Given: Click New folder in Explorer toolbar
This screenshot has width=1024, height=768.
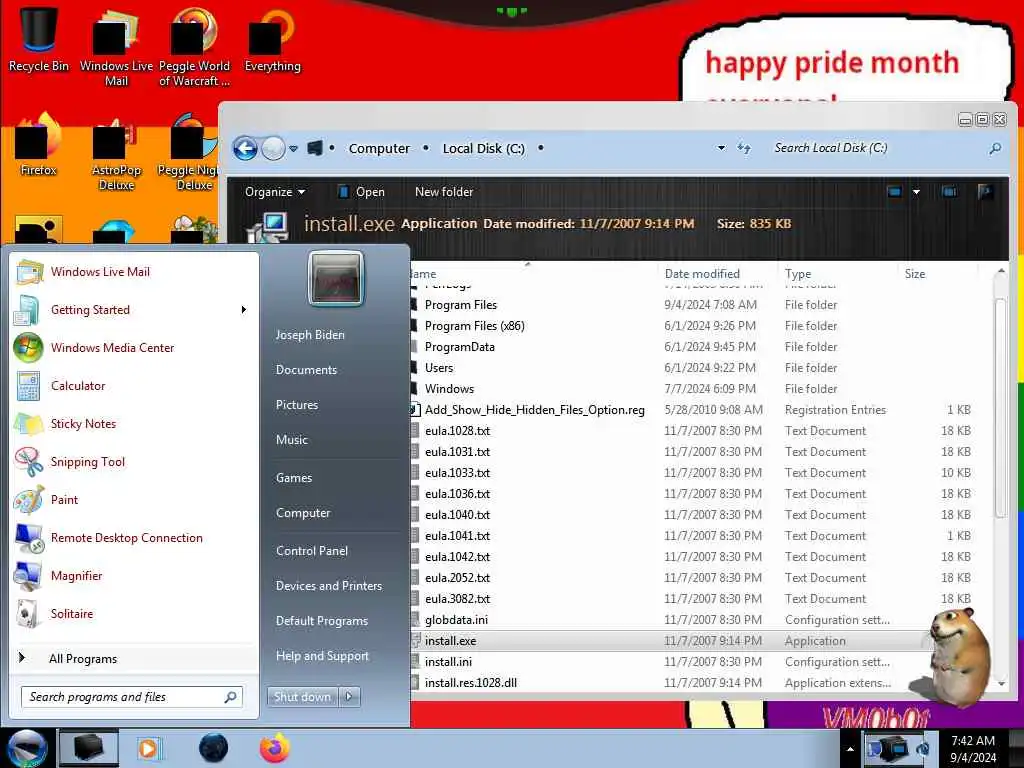Looking at the screenshot, I should point(443,191).
